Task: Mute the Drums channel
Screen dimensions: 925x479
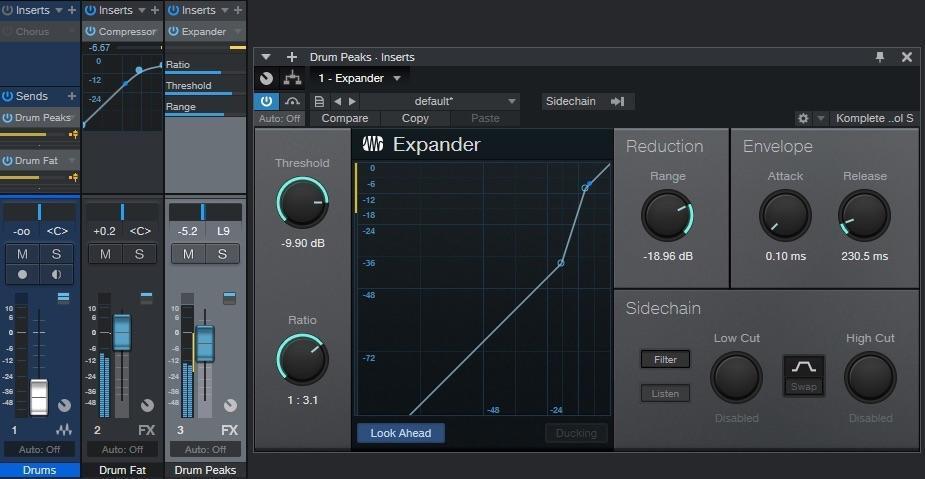Action: (22, 254)
